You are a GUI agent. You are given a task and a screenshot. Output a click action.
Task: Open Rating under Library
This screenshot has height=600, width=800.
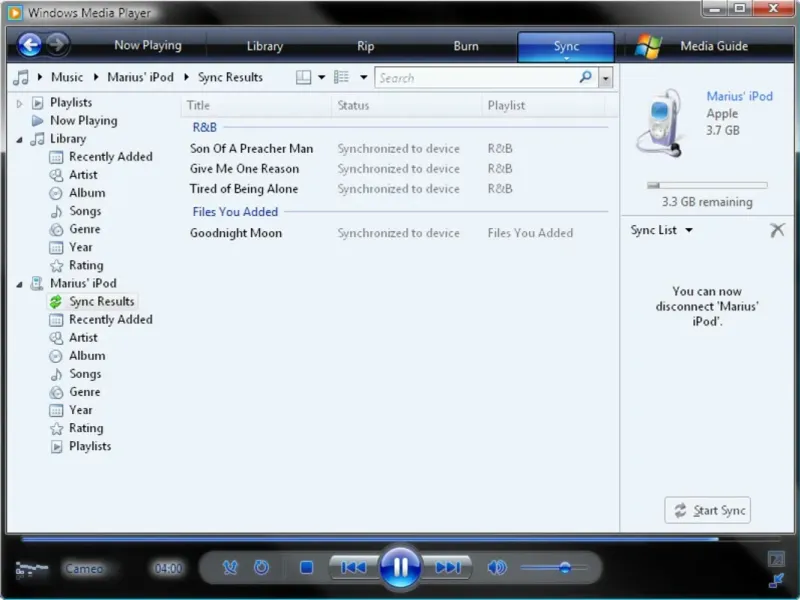[77, 265]
